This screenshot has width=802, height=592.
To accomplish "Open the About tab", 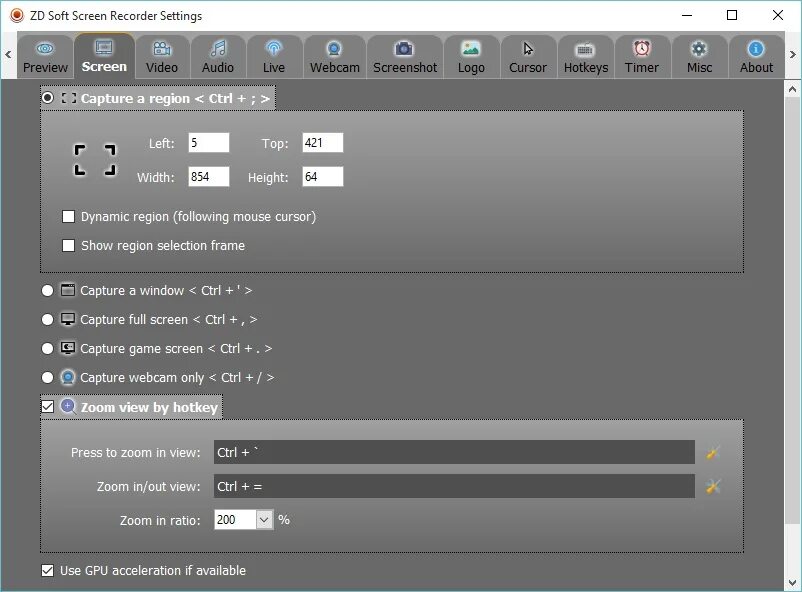I will tap(756, 57).
